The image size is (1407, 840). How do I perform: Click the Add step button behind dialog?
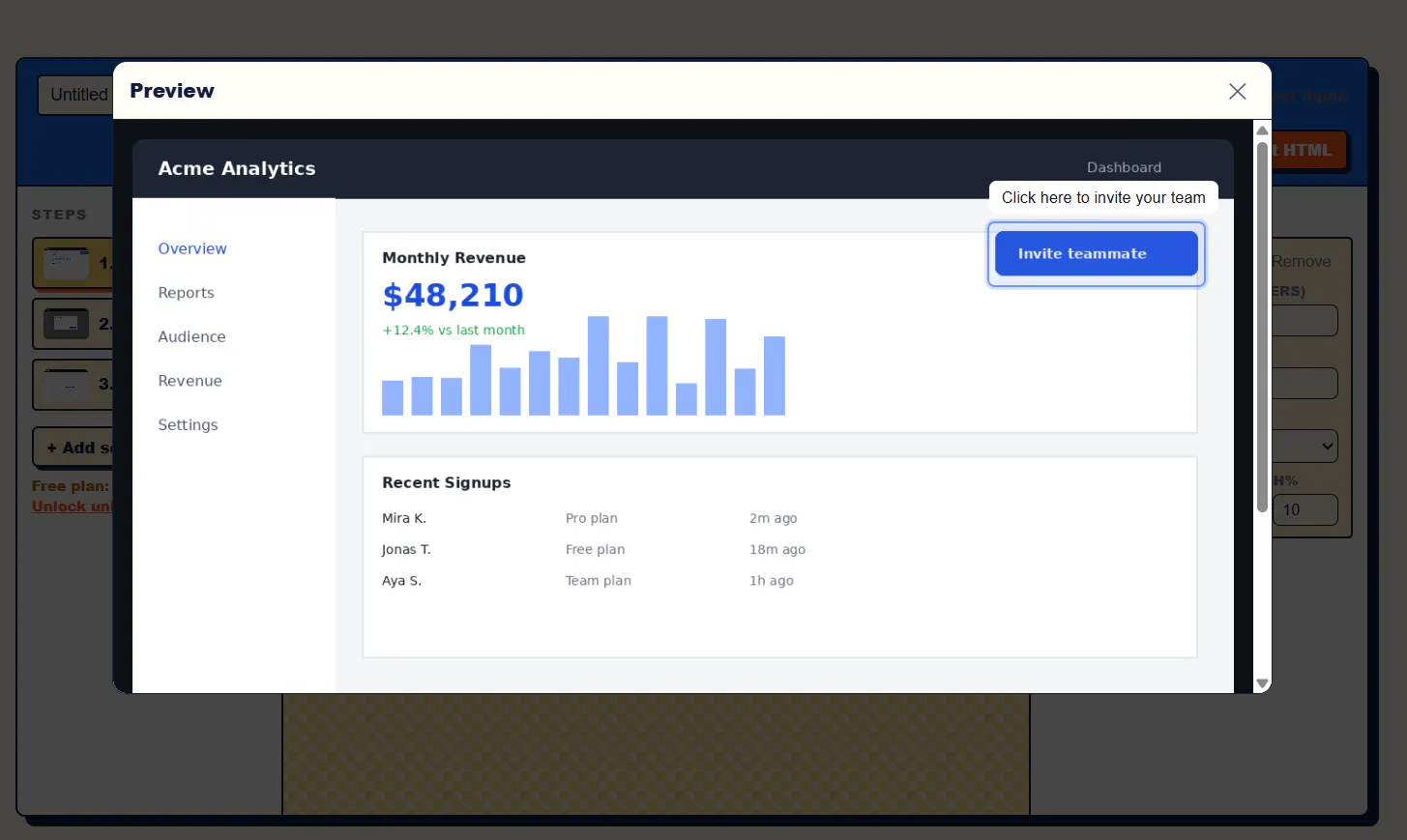coord(73,448)
